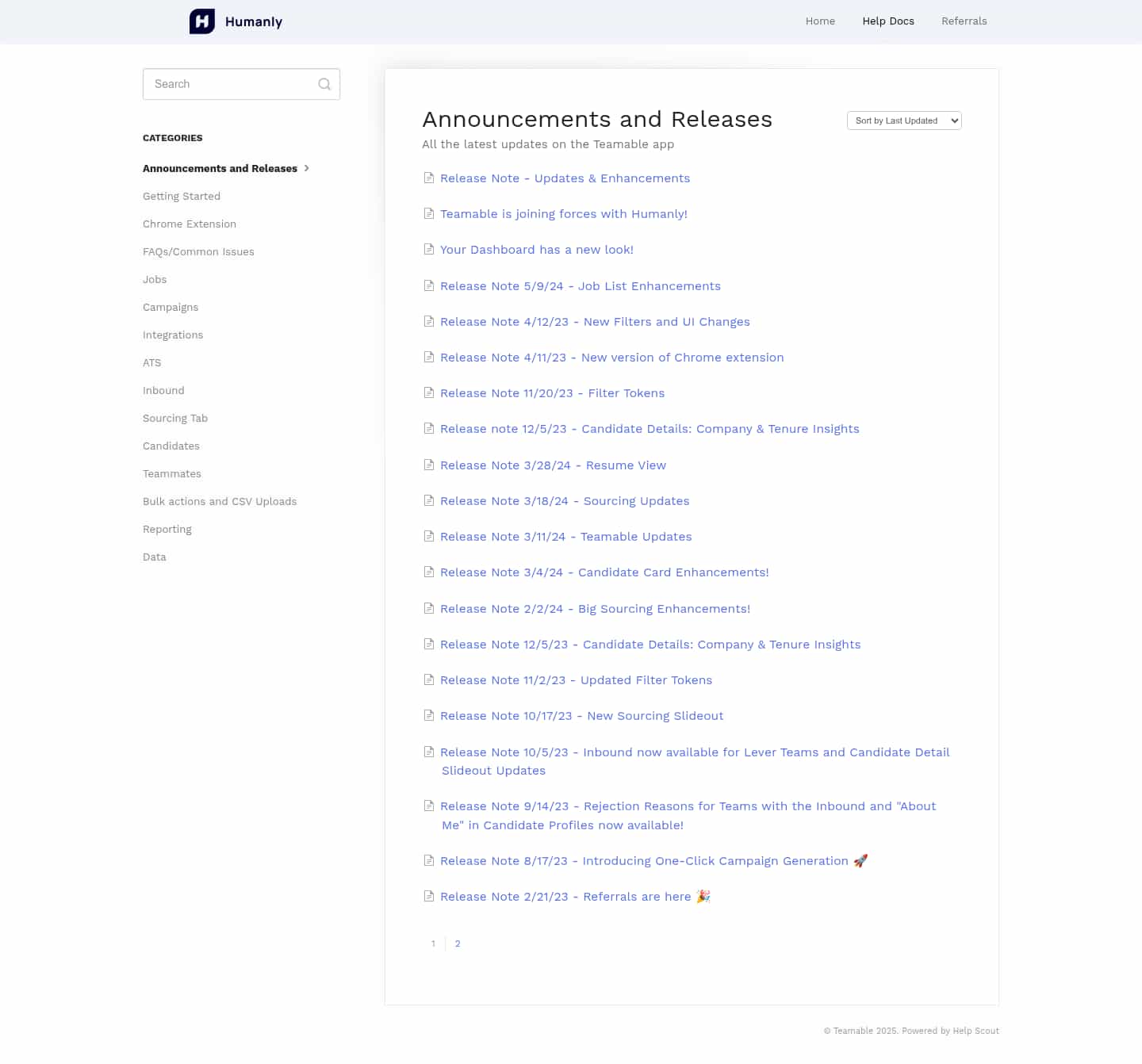The height and width of the screenshot is (1064, 1142).
Task: Select Chrome Extension category in sidebar
Action: tap(190, 224)
